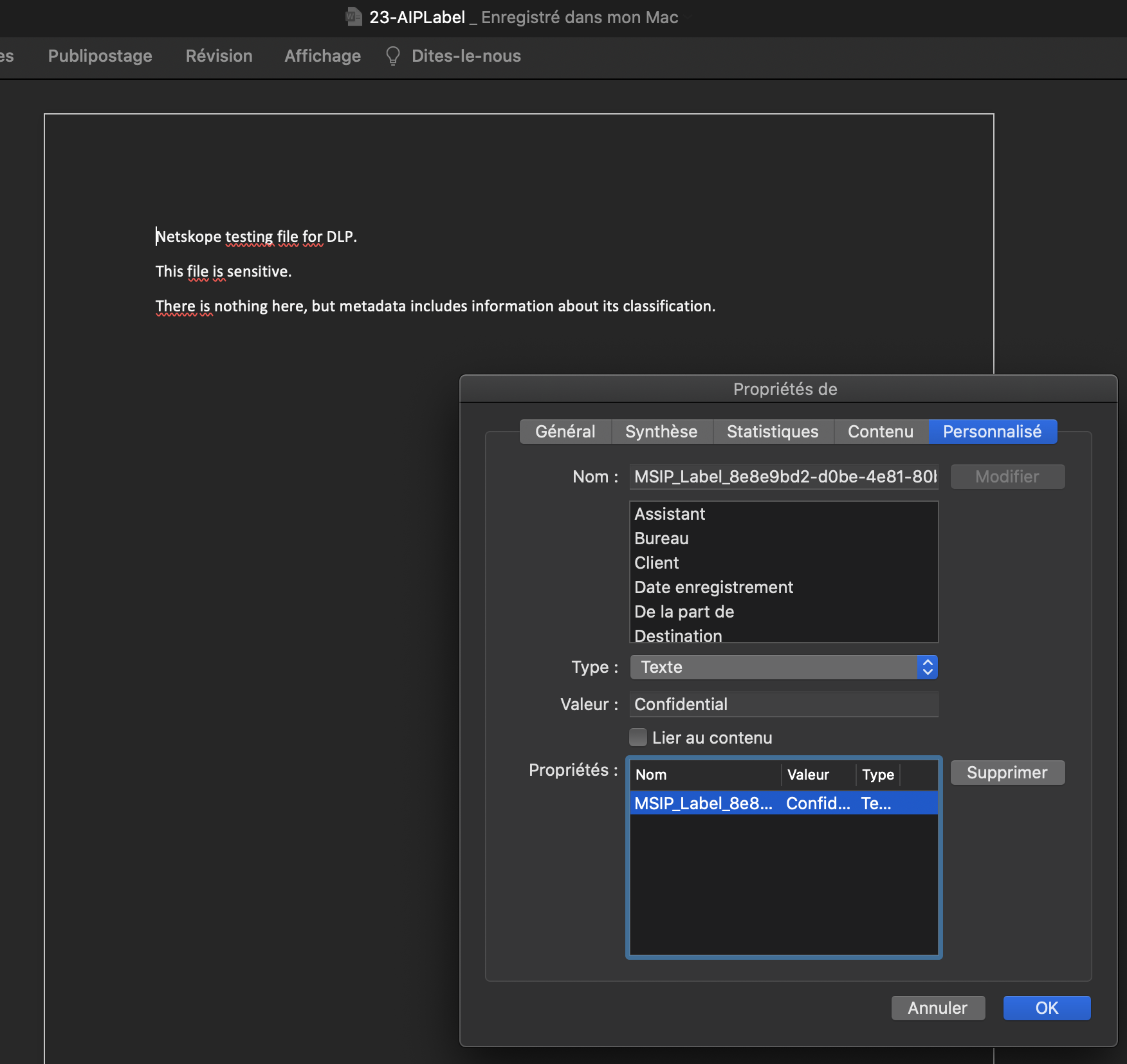The height and width of the screenshot is (1064, 1127).
Task: Switch to the Général tab
Action: coord(565,432)
